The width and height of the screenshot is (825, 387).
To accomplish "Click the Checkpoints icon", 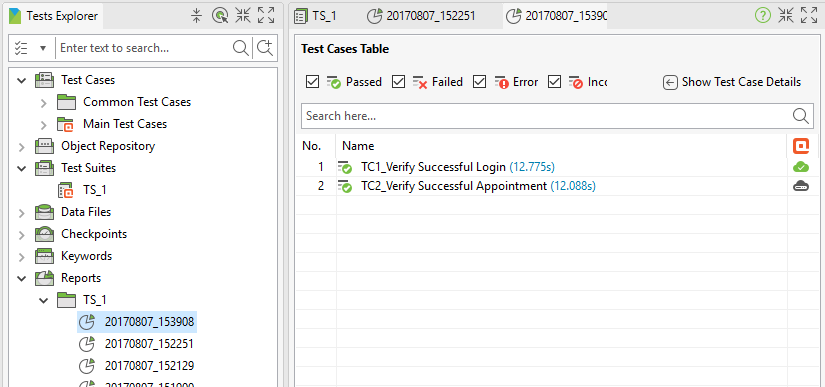I will pyautogui.click(x=44, y=234).
